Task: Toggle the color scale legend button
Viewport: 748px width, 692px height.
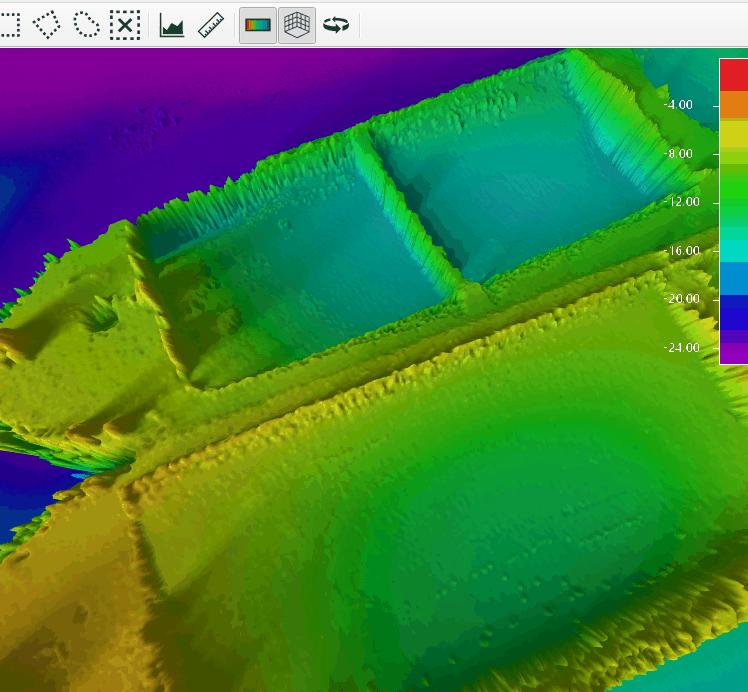Action: coord(258,25)
